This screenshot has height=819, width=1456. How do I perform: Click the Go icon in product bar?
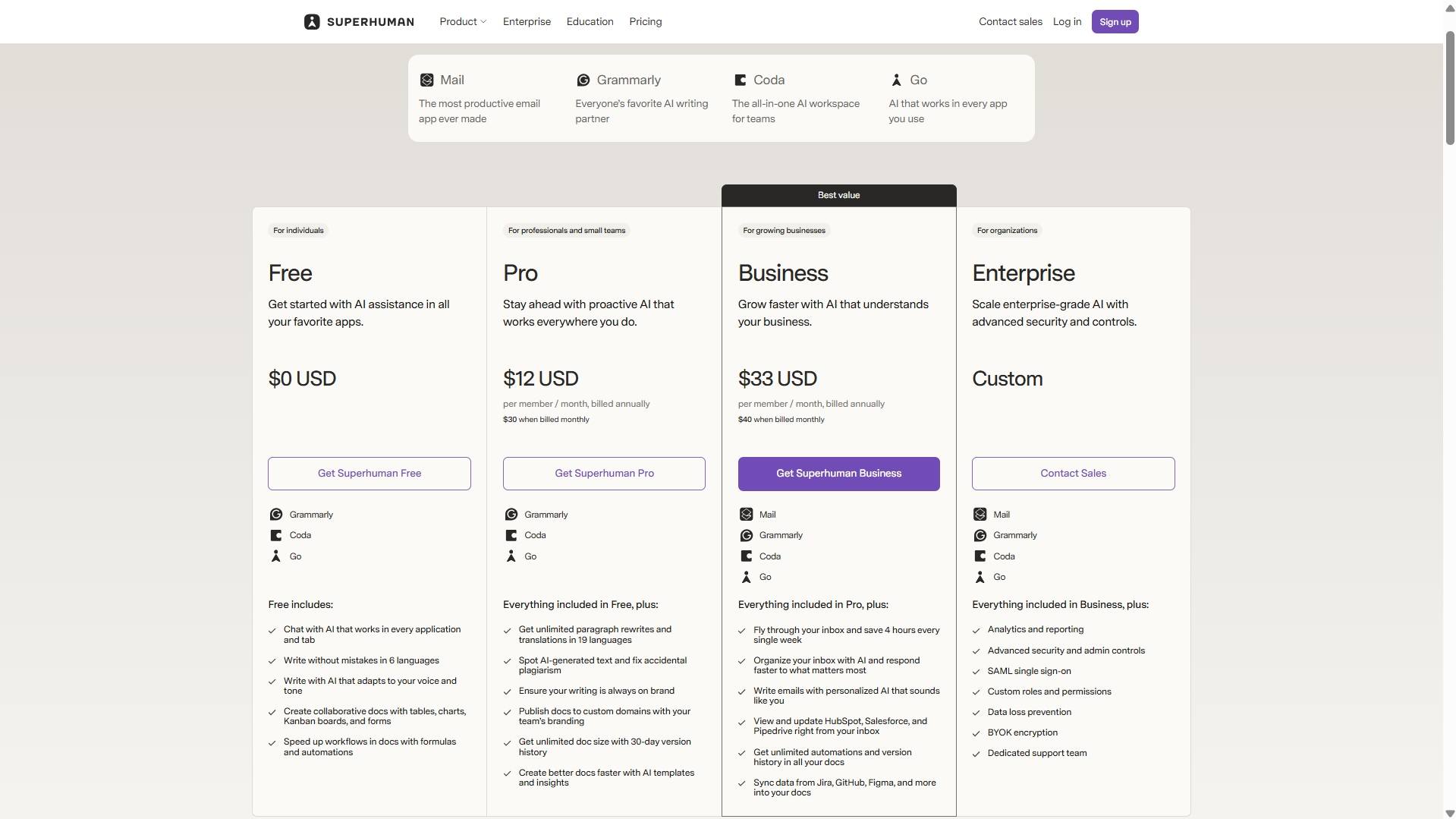[x=896, y=80]
